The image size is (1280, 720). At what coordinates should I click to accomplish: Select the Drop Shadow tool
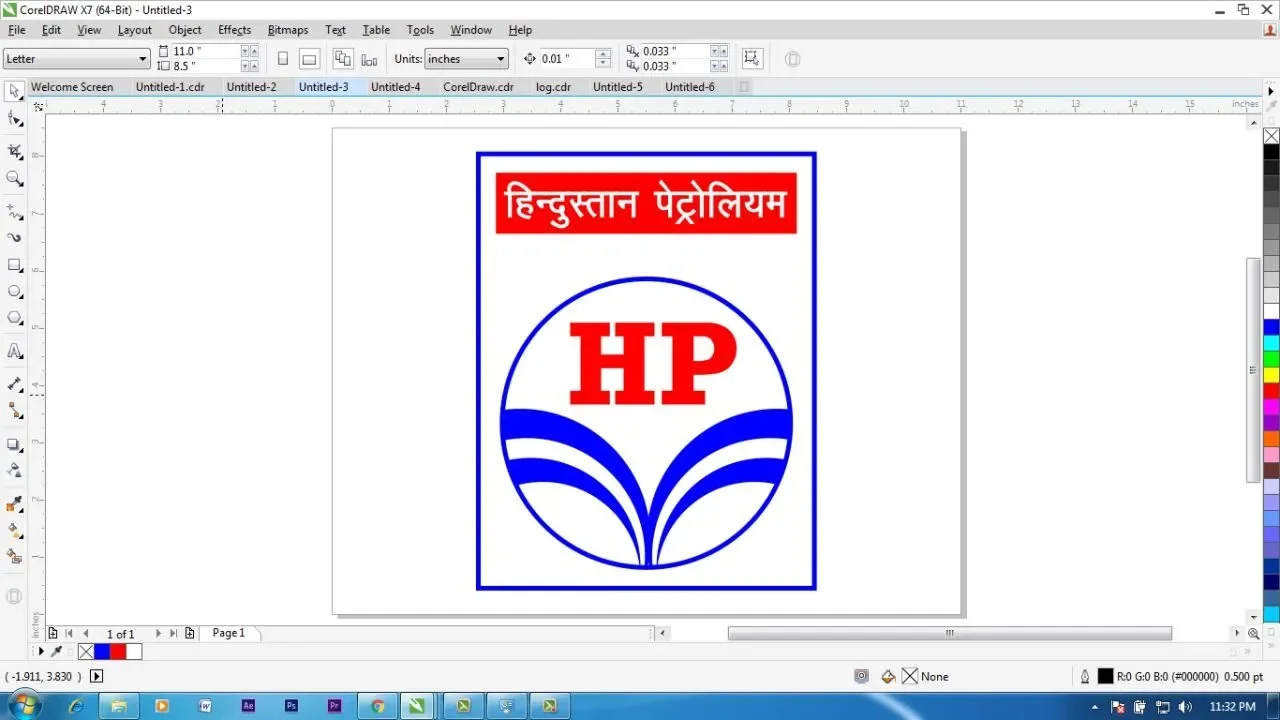[14, 444]
